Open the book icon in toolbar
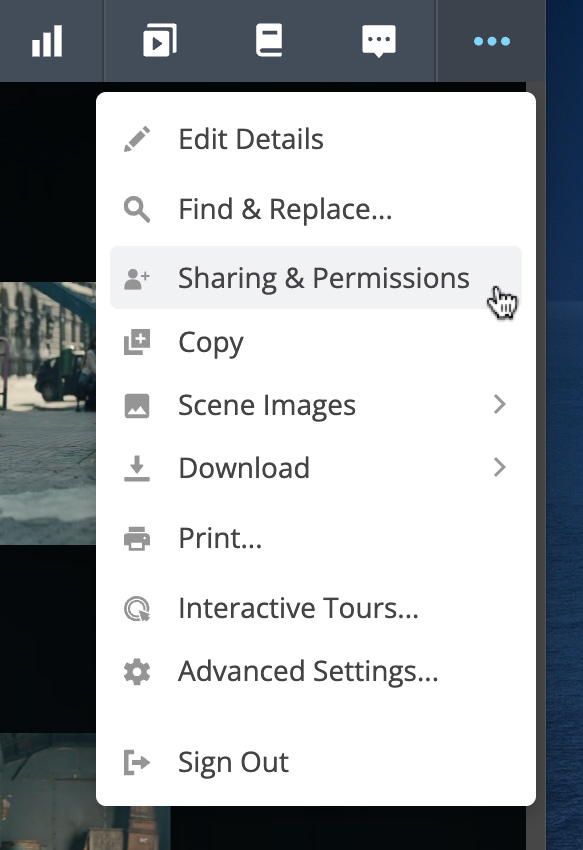583x850 pixels. click(269, 40)
